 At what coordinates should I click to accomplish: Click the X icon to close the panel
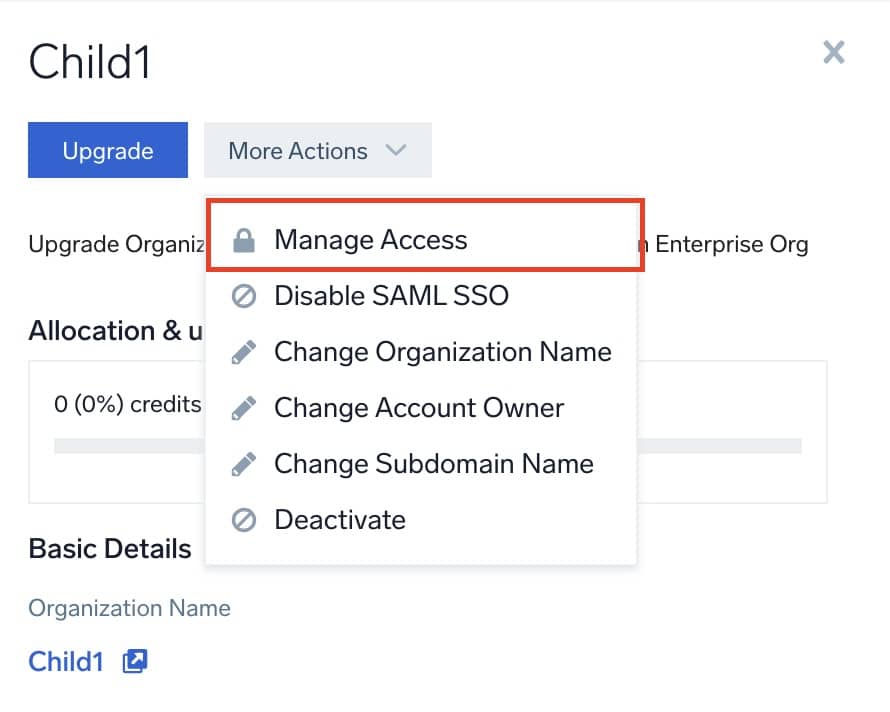(x=834, y=52)
